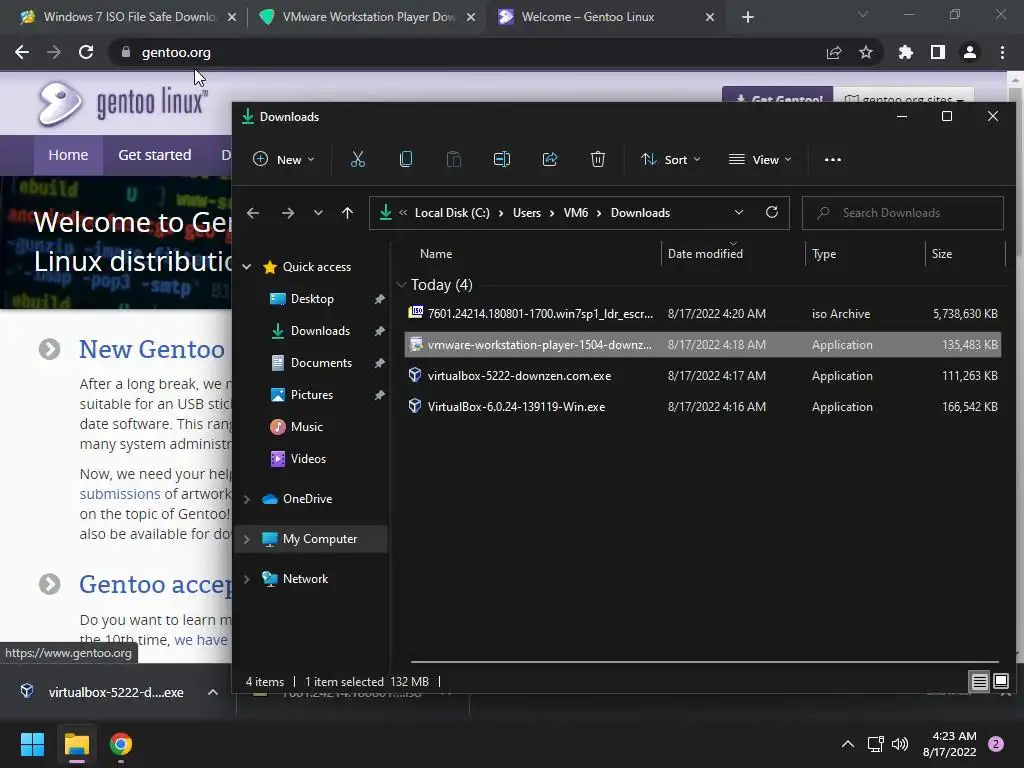Click the Delete trash icon in Explorer
This screenshot has height=768, width=1024.
(x=598, y=159)
